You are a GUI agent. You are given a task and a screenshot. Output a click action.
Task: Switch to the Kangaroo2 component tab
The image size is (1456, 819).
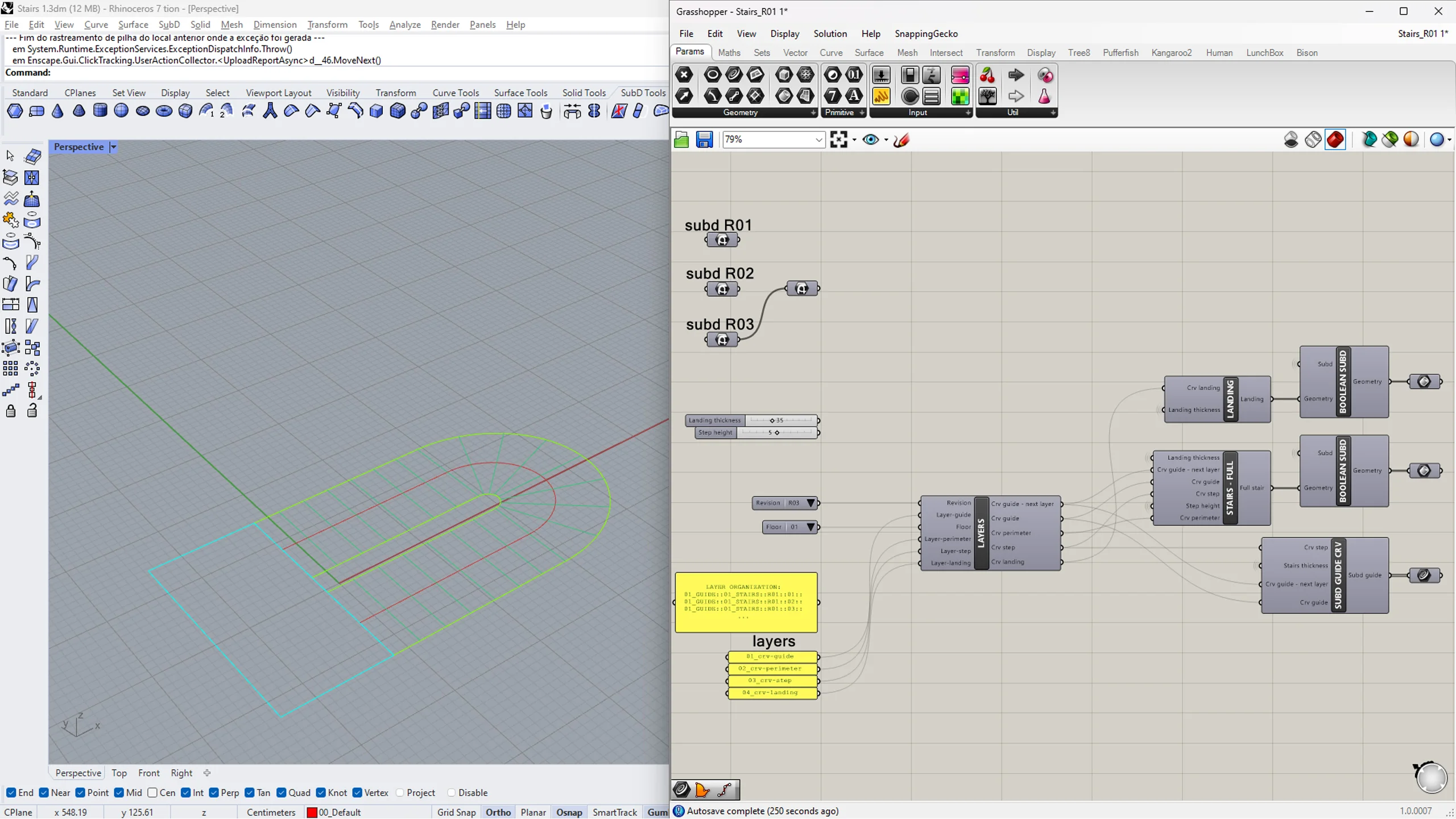pyautogui.click(x=1171, y=52)
